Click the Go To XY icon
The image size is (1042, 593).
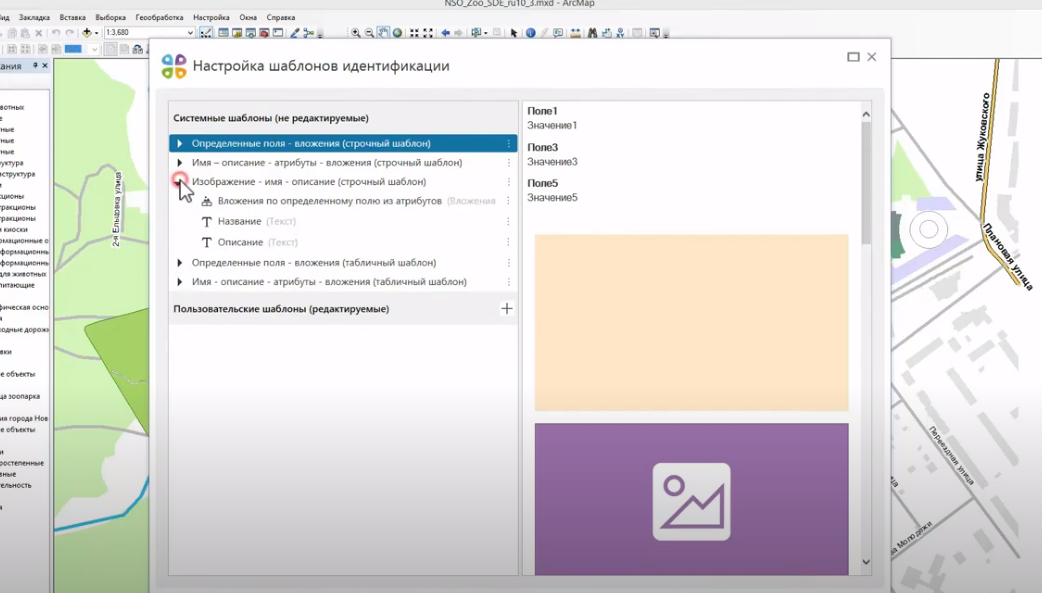[621, 33]
